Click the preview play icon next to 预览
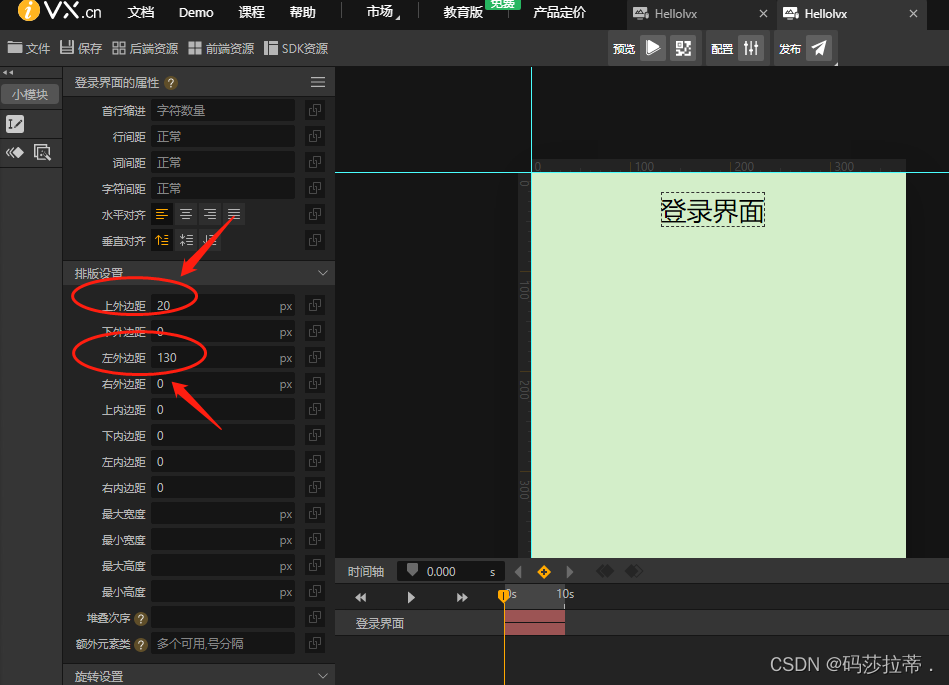Screen dimensions: 949x685 coord(653,47)
